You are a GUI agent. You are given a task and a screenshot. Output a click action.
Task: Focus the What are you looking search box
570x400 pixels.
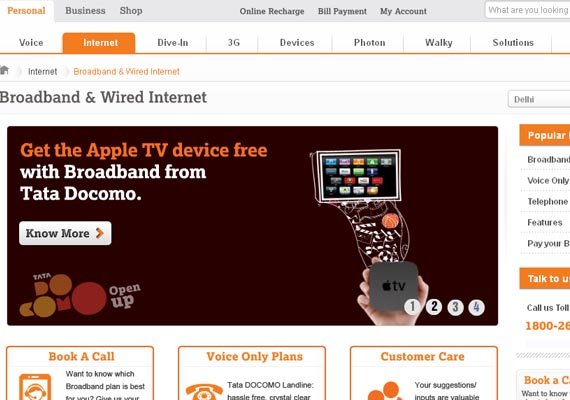click(527, 10)
